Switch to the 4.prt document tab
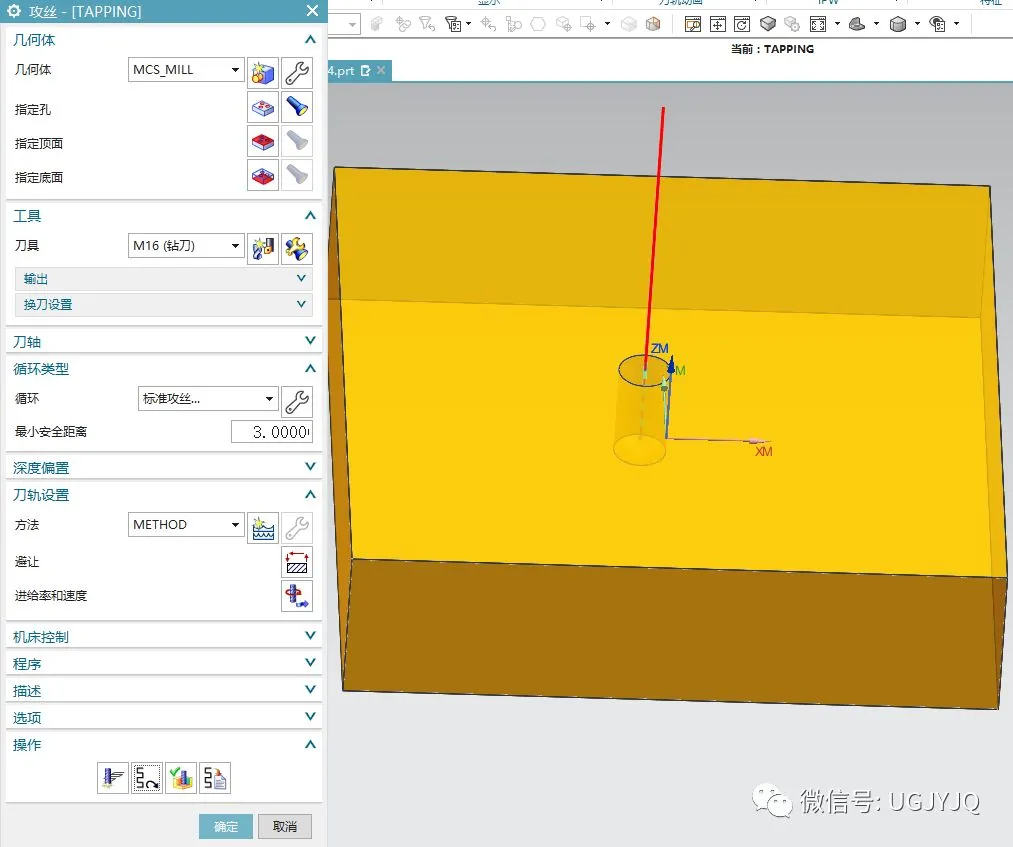The height and width of the screenshot is (847, 1013). click(342, 70)
